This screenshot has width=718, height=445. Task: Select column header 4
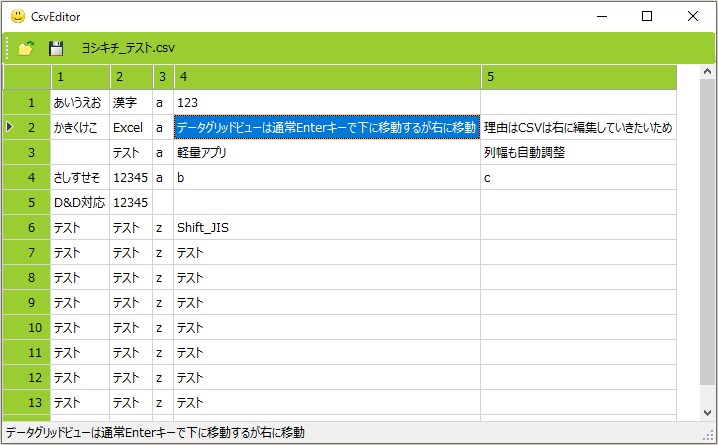pyautogui.click(x=327, y=77)
